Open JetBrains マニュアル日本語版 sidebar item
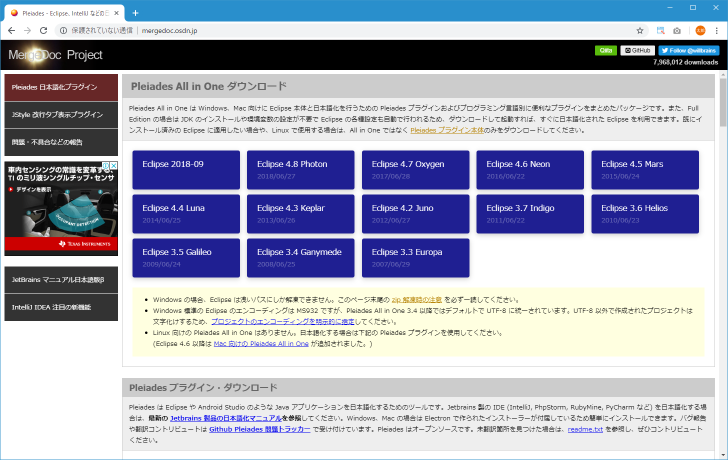 pos(61,280)
